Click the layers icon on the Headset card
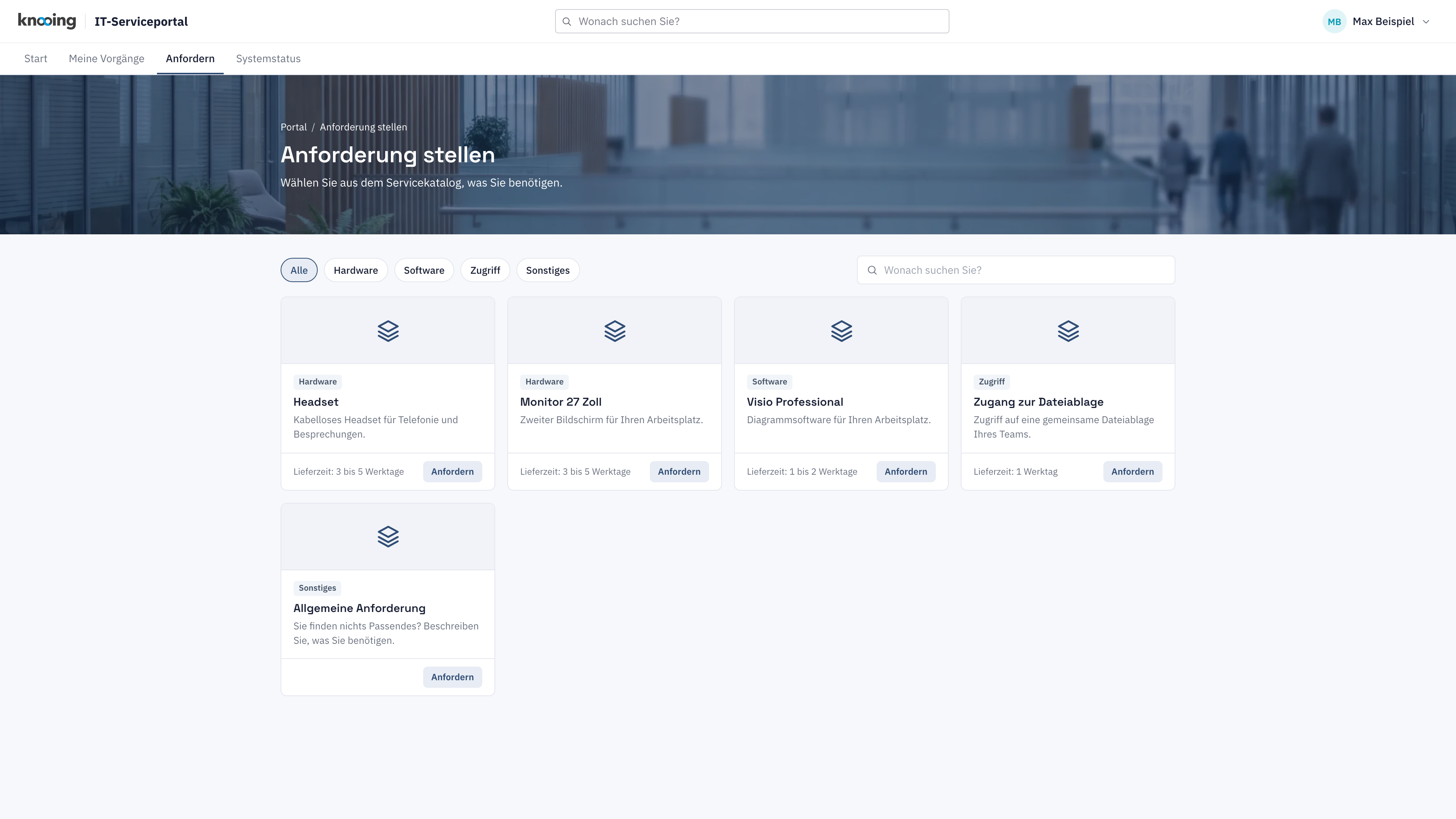The height and width of the screenshot is (819, 1456). tap(388, 331)
